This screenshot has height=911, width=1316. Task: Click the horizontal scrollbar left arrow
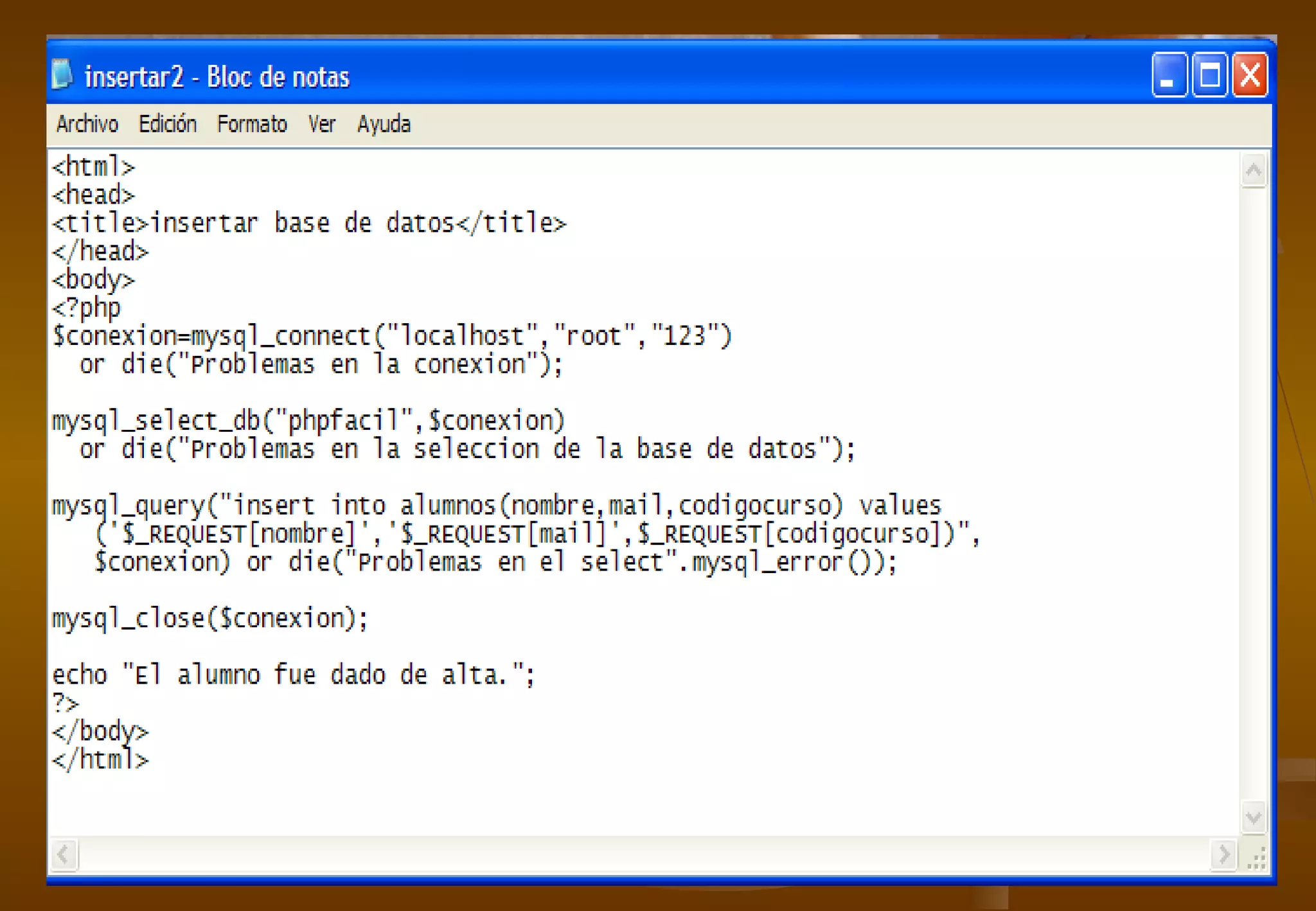pyautogui.click(x=64, y=855)
